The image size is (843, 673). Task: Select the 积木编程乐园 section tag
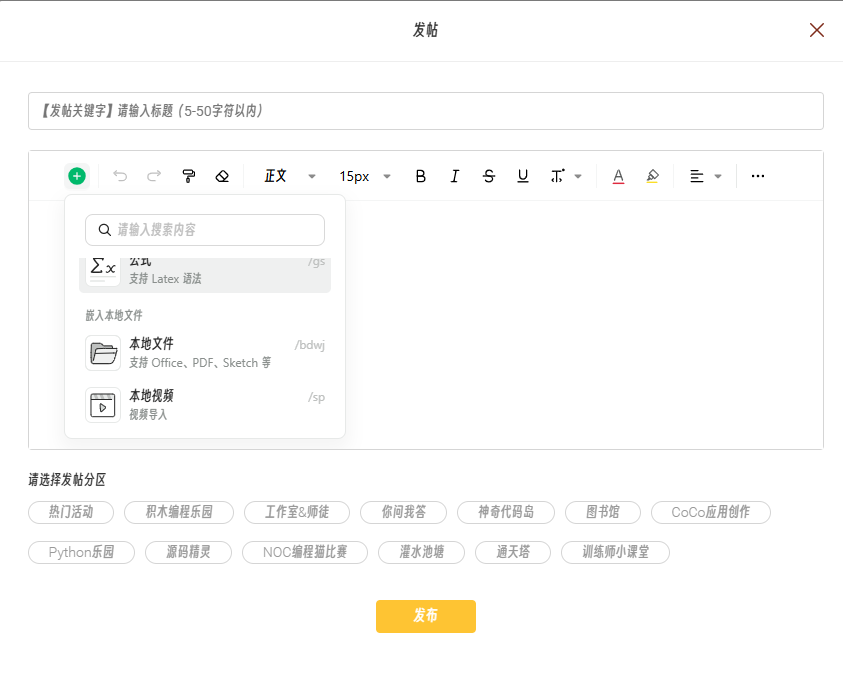[179, 512]
